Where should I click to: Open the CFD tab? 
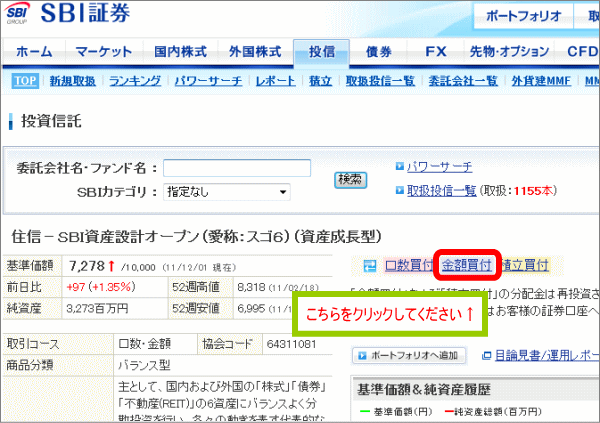point(582,52)
